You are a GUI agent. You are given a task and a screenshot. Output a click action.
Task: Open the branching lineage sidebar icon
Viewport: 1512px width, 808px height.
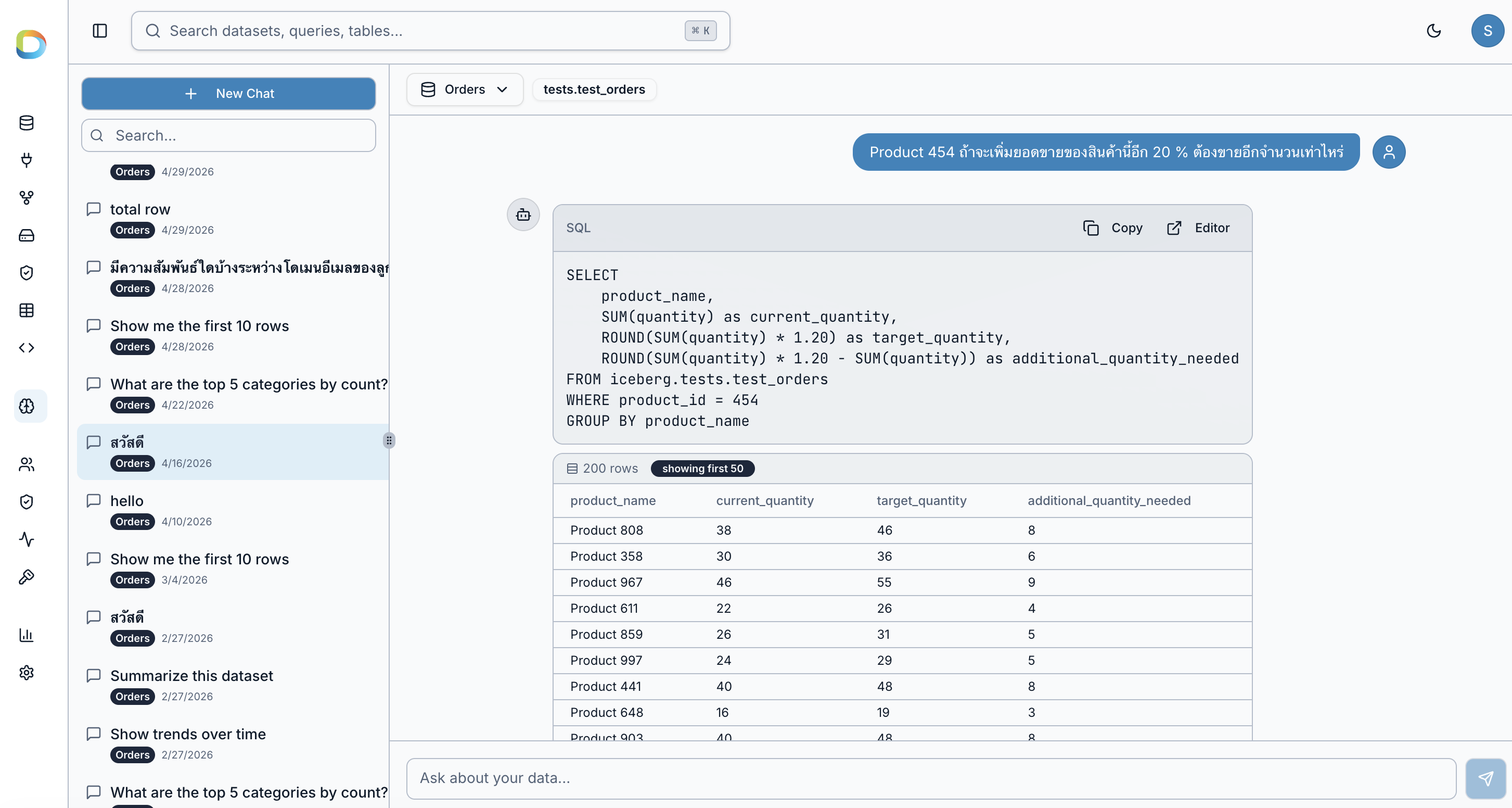pyautogui.click(x=27, y=197)
